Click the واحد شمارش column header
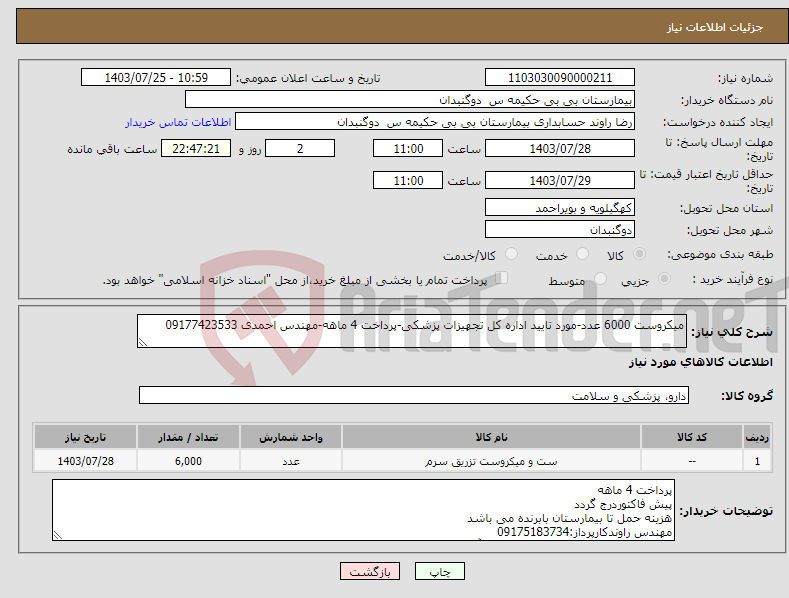 click(291, 437)
